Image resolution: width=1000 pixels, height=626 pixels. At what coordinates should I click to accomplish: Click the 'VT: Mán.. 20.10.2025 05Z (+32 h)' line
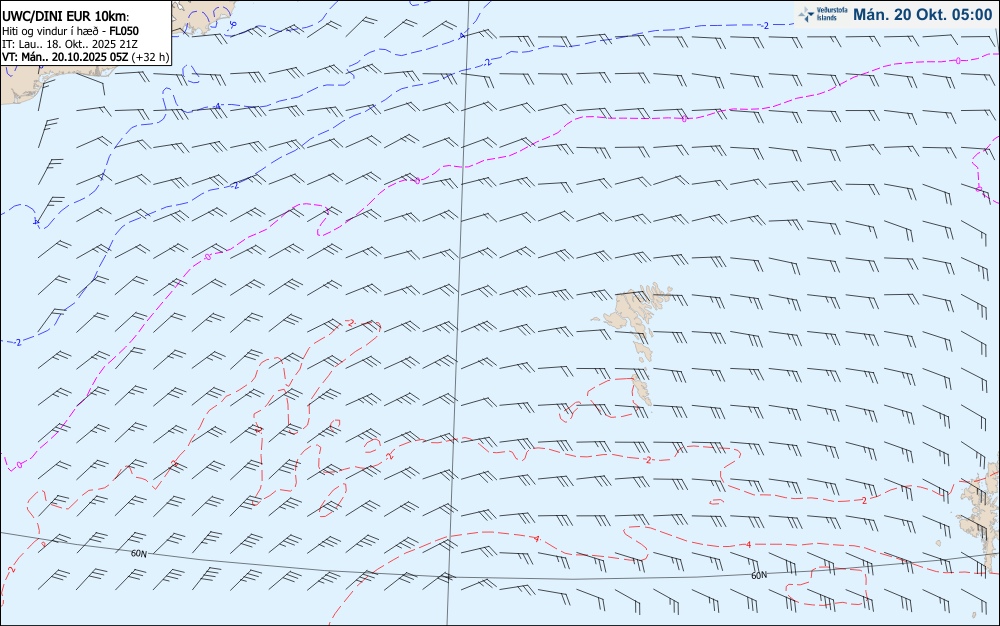point(85,57)
